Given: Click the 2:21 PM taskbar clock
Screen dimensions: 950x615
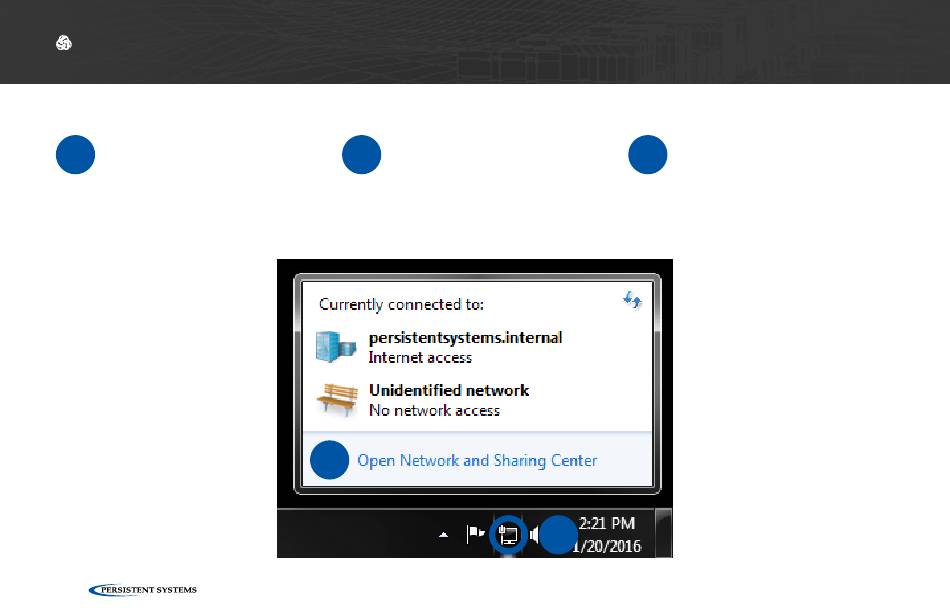Looking at the screenshot, I should point(606,523).
